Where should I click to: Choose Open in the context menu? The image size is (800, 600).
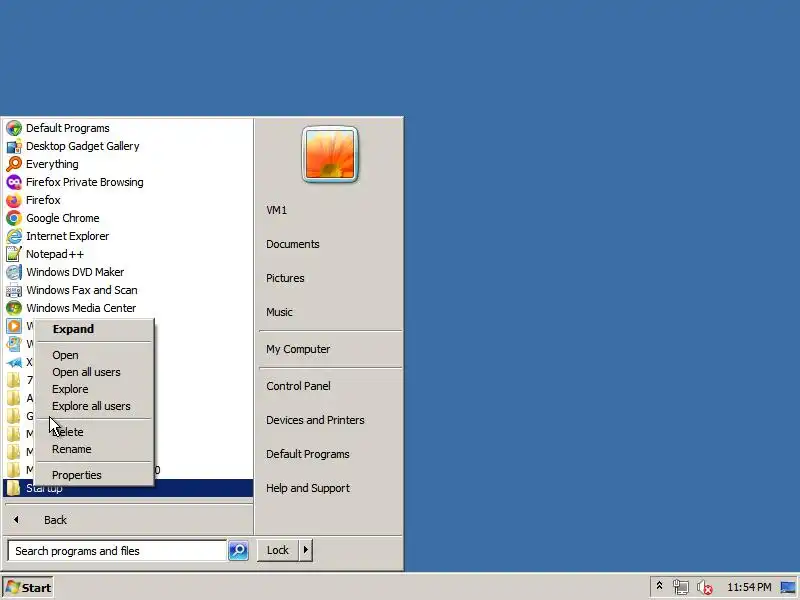pyautogui.click(x=65, y=355)
